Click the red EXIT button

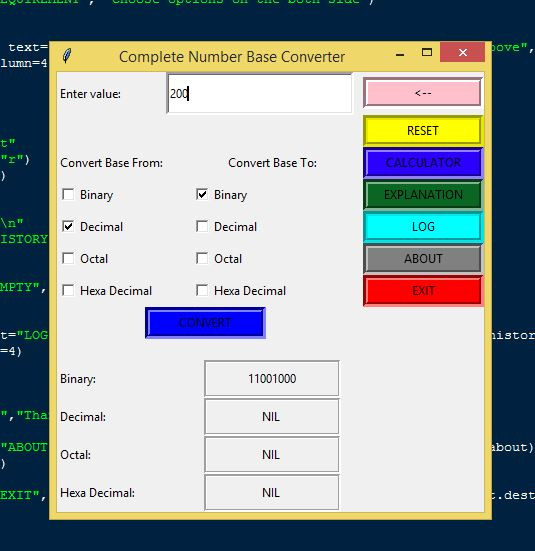[423, 291]
